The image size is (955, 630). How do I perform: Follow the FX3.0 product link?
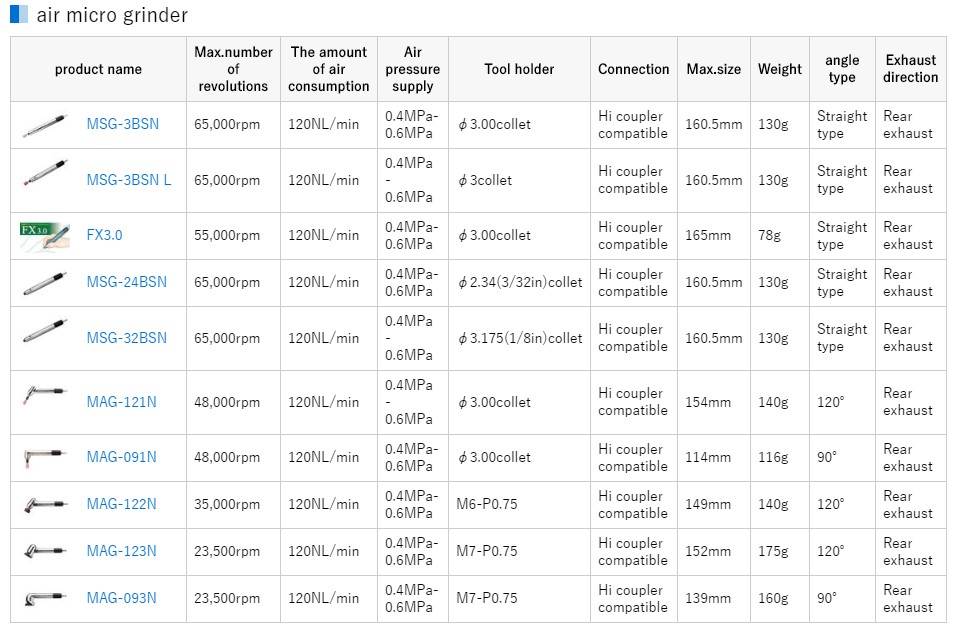(105, 235)
